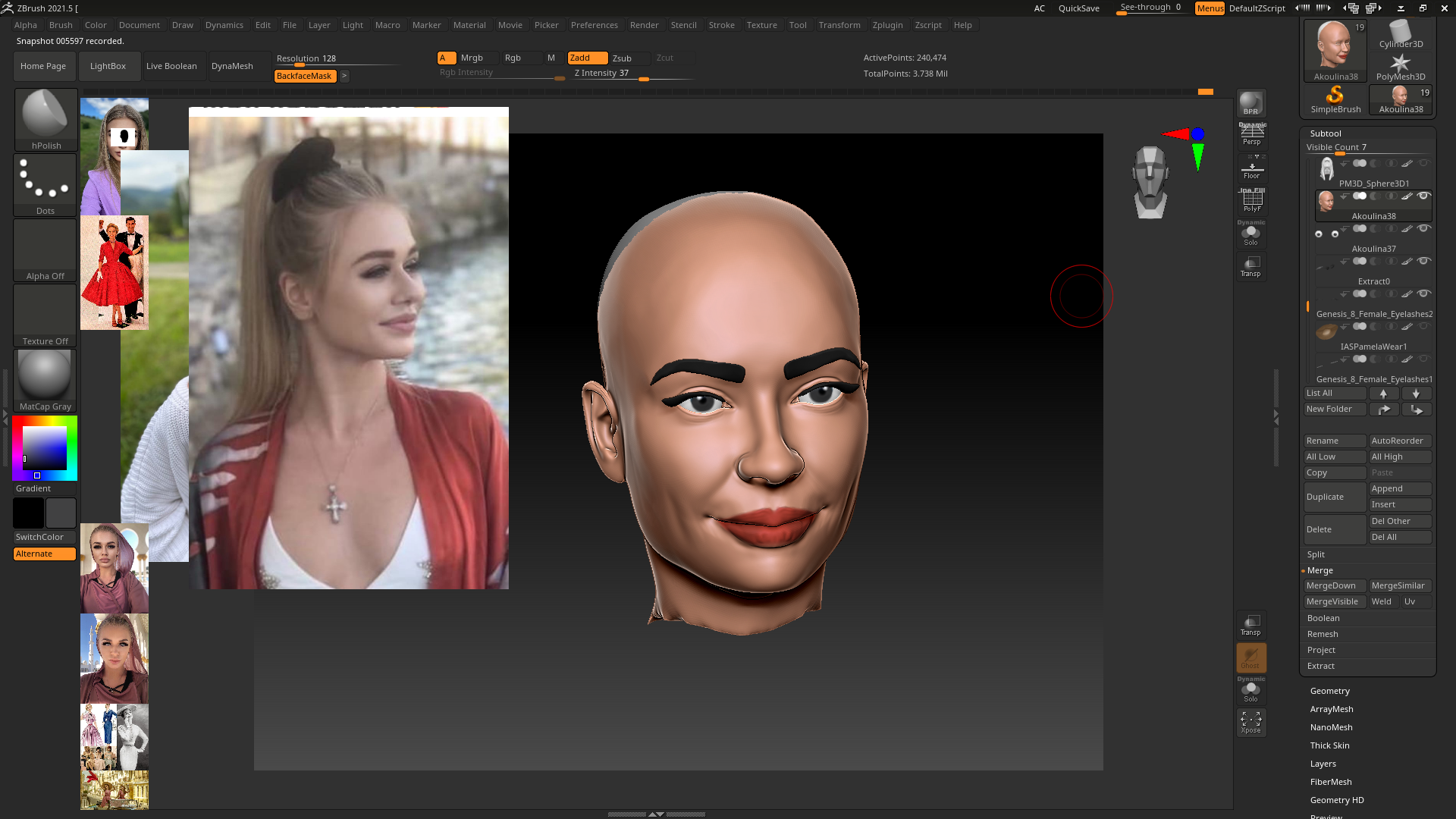The width and height of the screenshot is (1456, 819).
Task: Open the Texture Off selector
Action: 45,315
